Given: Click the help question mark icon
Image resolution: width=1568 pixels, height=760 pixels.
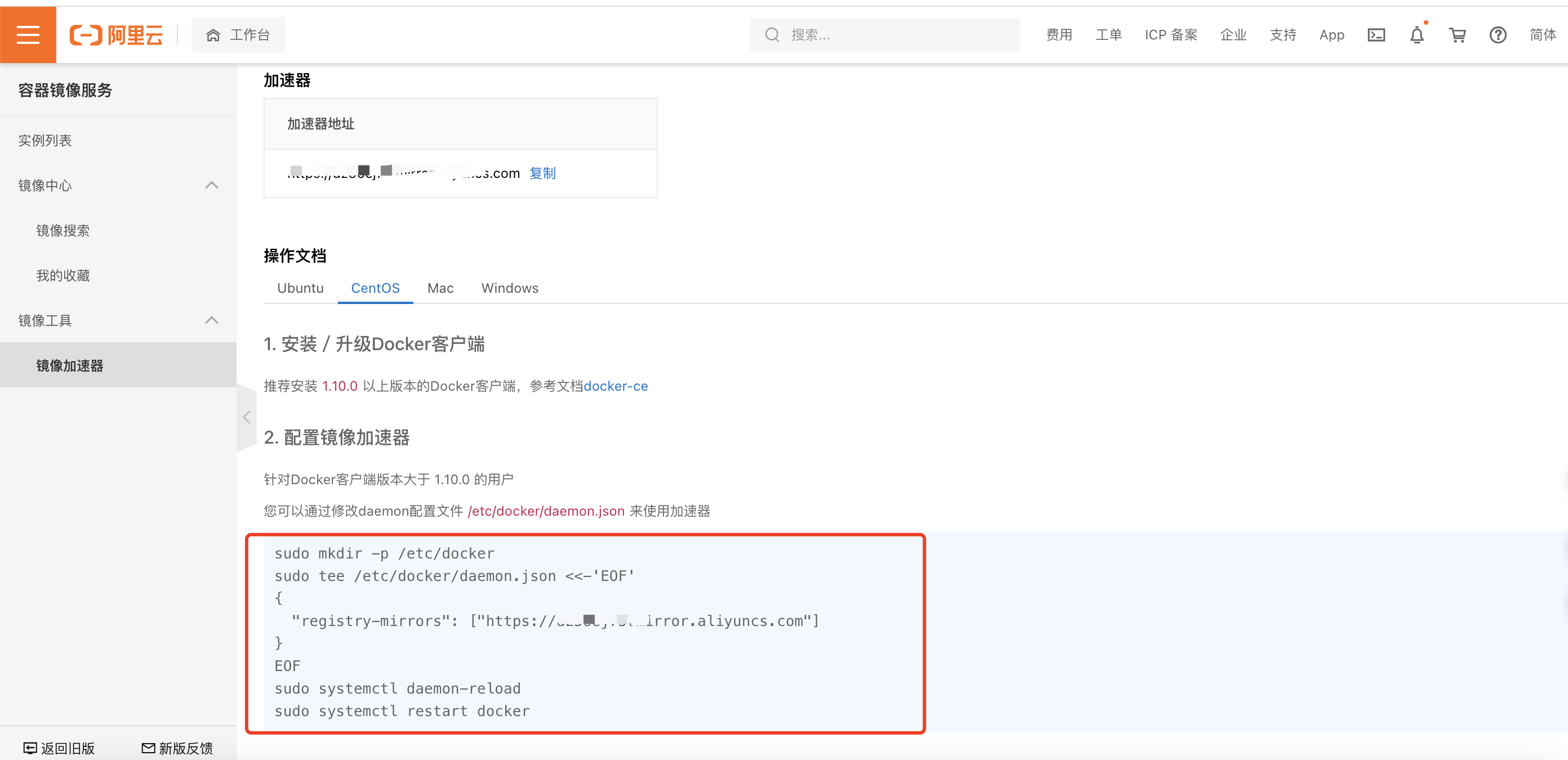Looking at the screenshot, I should click(x=1498, y=35).
